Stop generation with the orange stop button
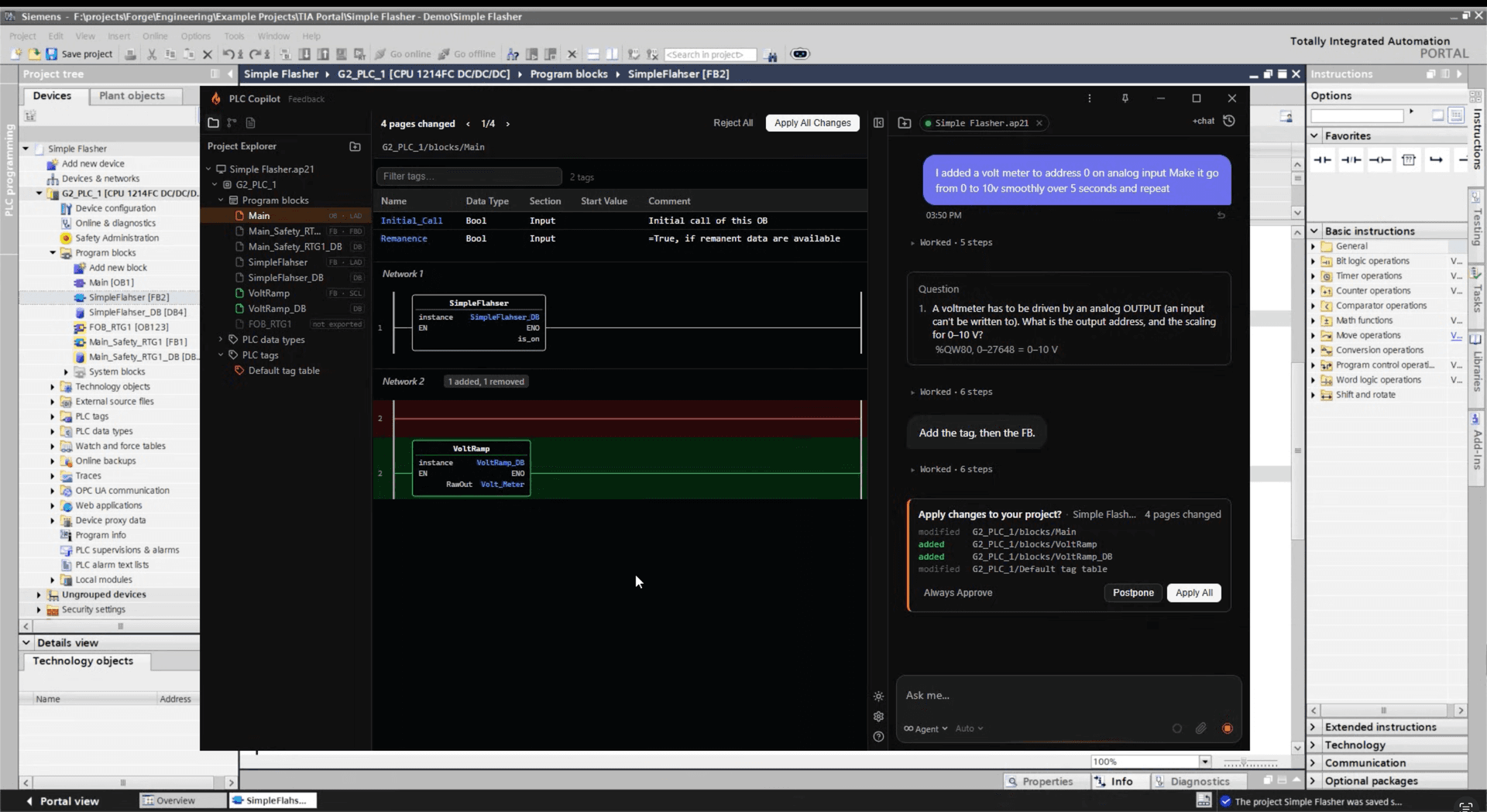 [1228, 728]
